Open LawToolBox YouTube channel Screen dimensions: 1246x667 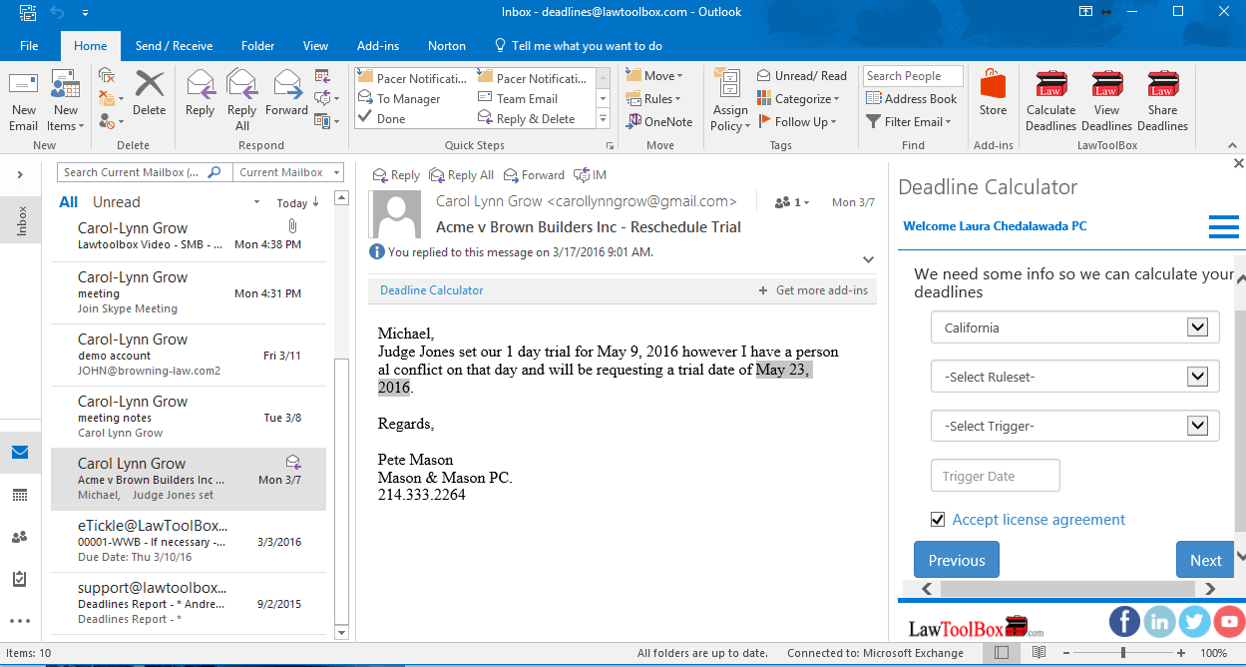point(1230,622)
